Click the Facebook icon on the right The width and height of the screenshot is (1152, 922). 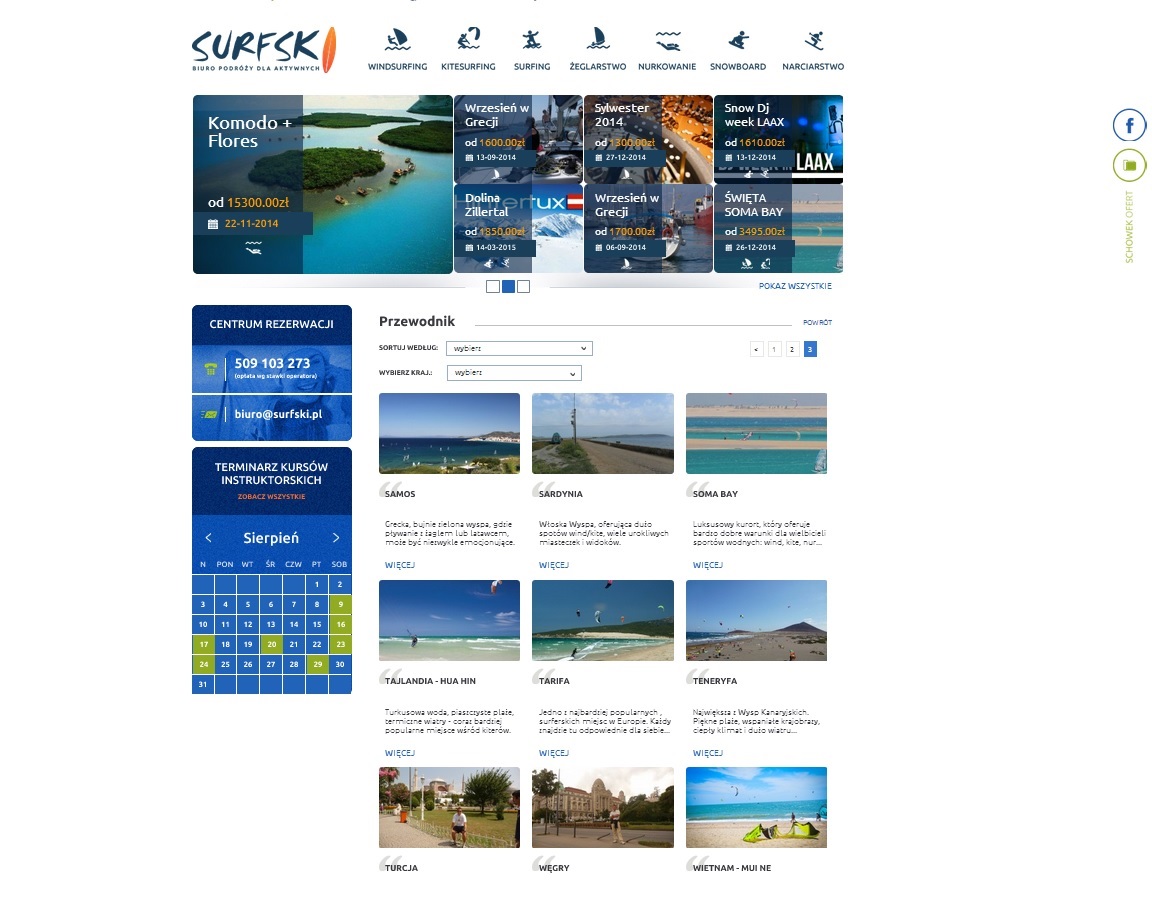(1129, 125)
